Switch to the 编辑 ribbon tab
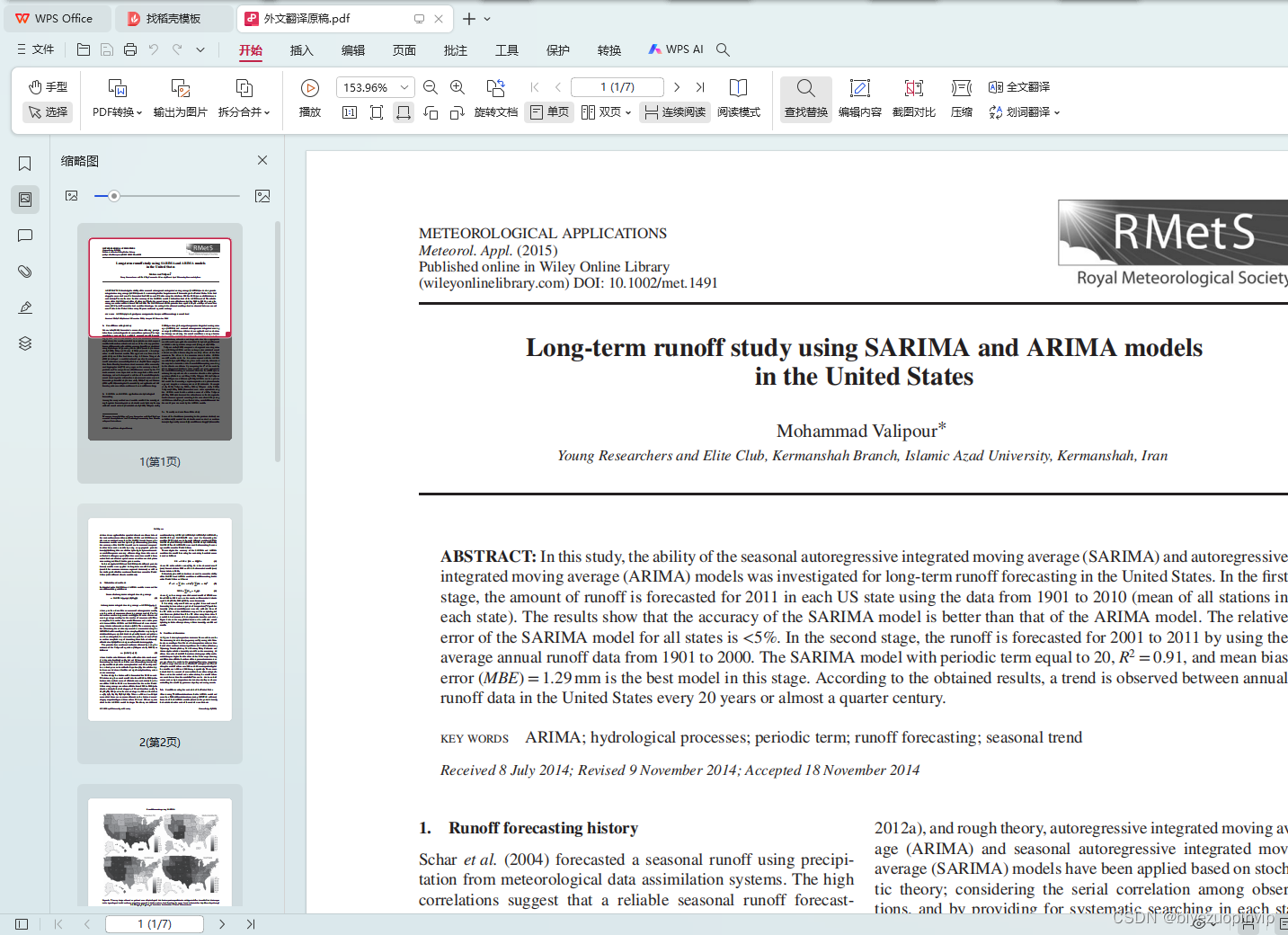 click(353, 50)
